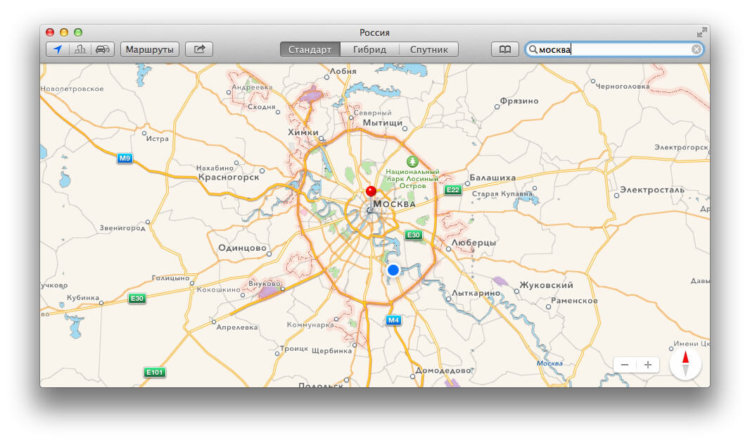Select the Апрелевка label
Screen dimensions: 750x443
pos(237,327)
